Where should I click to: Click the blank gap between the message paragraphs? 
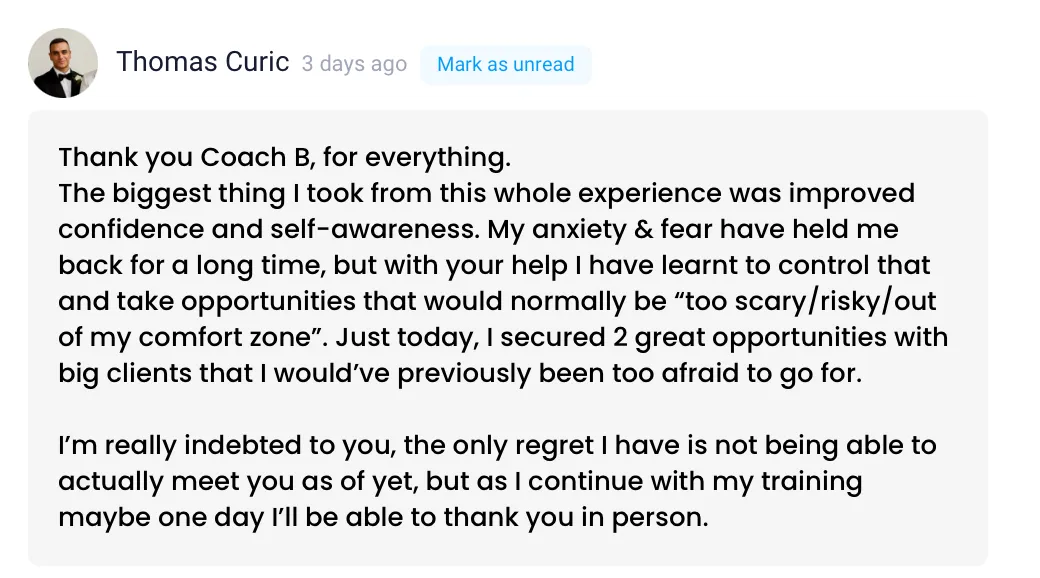507,409
